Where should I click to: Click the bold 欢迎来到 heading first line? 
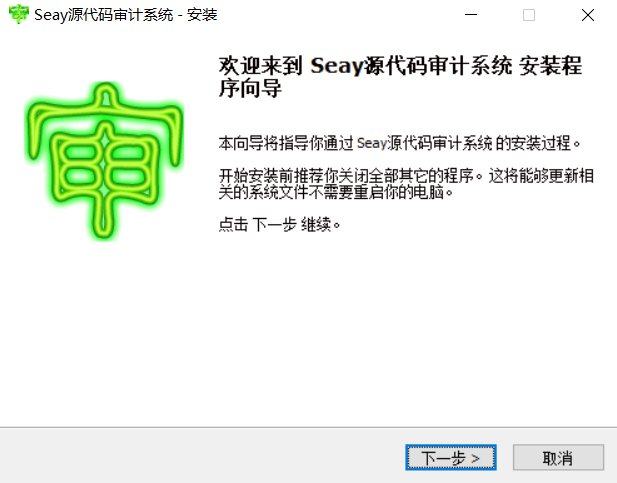400,65
